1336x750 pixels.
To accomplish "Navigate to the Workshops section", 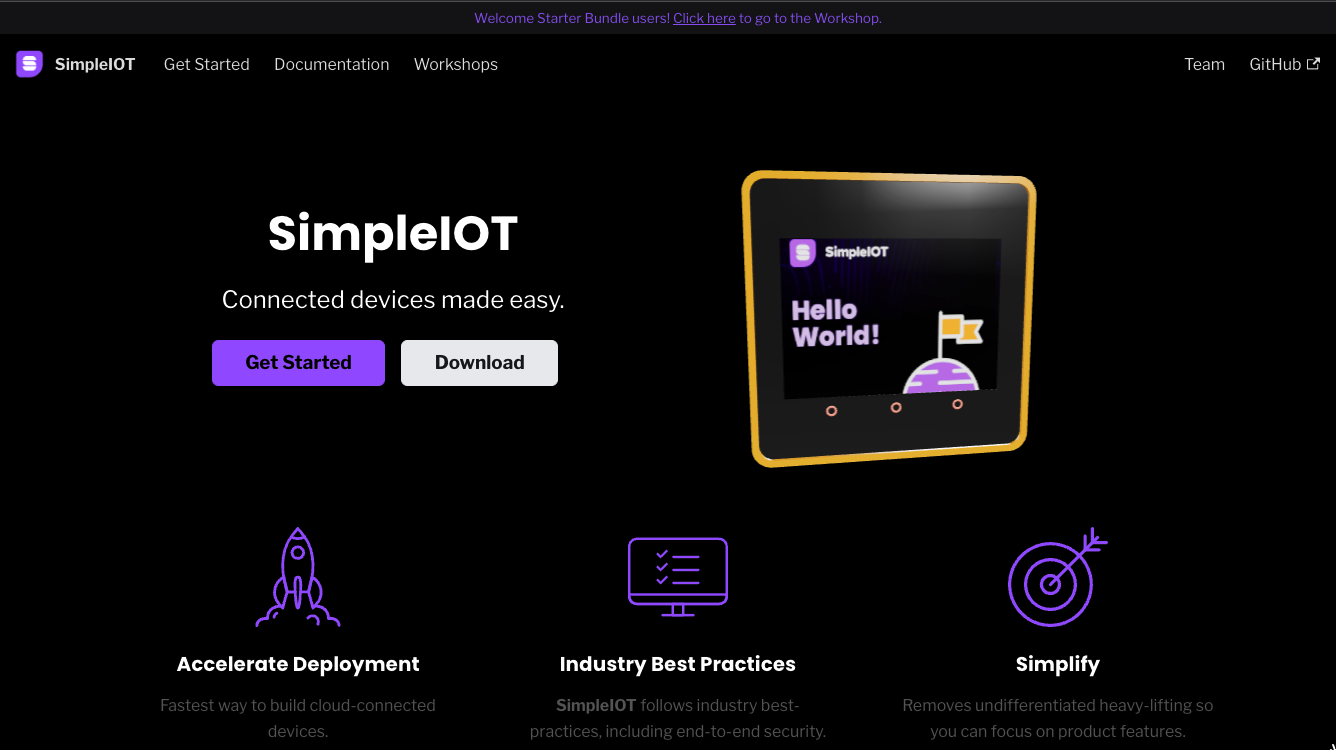I will click(x=455, y=64).
